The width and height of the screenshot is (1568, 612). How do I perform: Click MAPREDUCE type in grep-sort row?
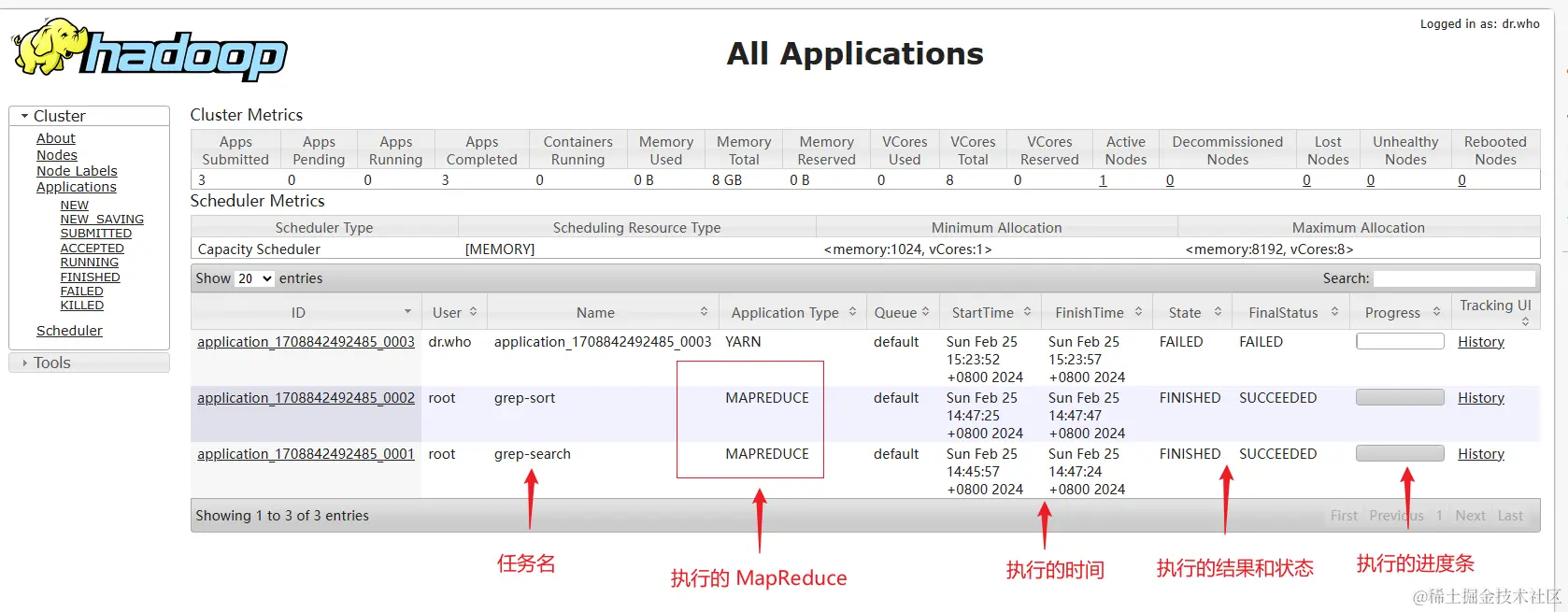767,398
